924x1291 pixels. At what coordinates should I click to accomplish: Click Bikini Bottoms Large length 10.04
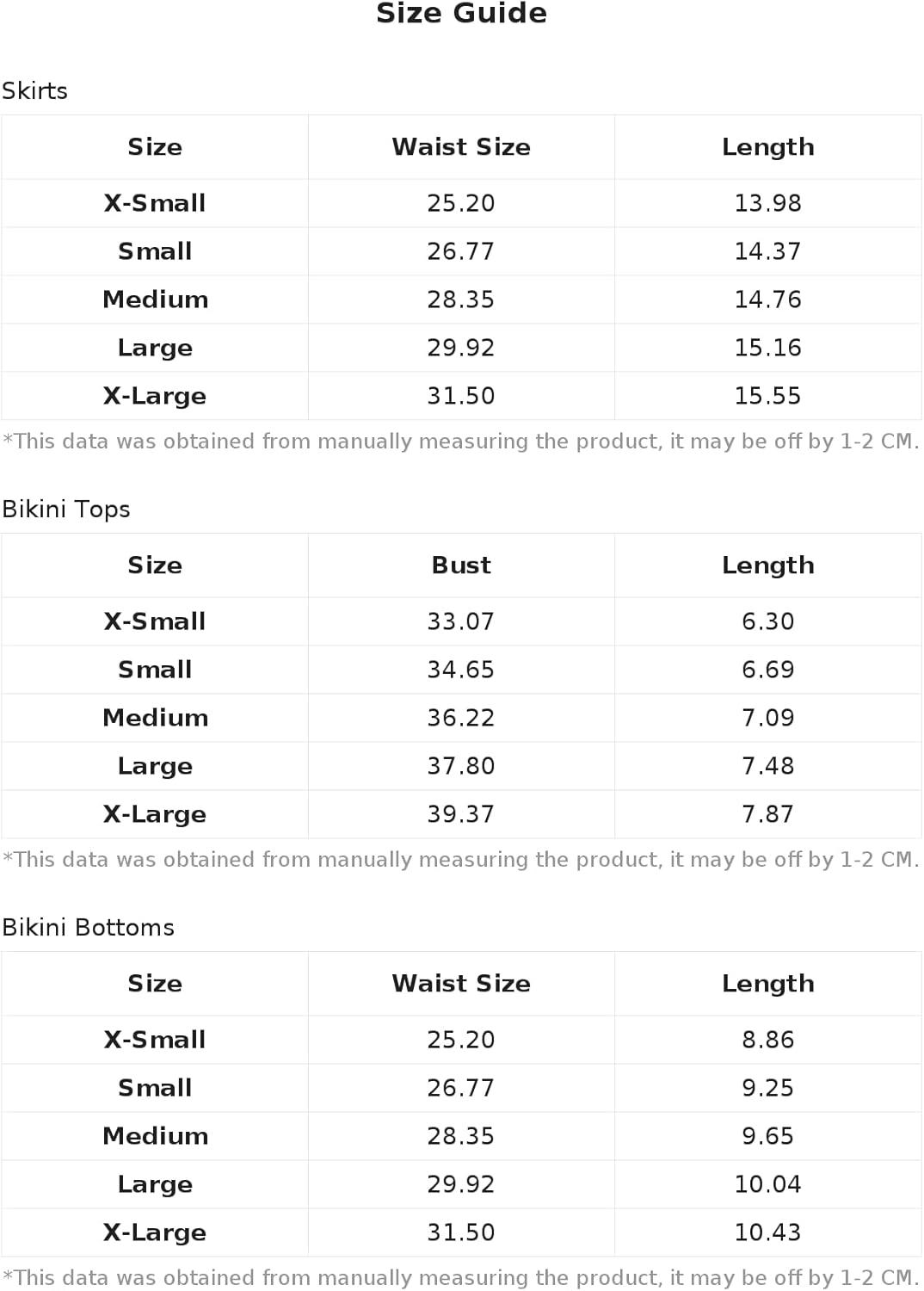coord(768,1184)
